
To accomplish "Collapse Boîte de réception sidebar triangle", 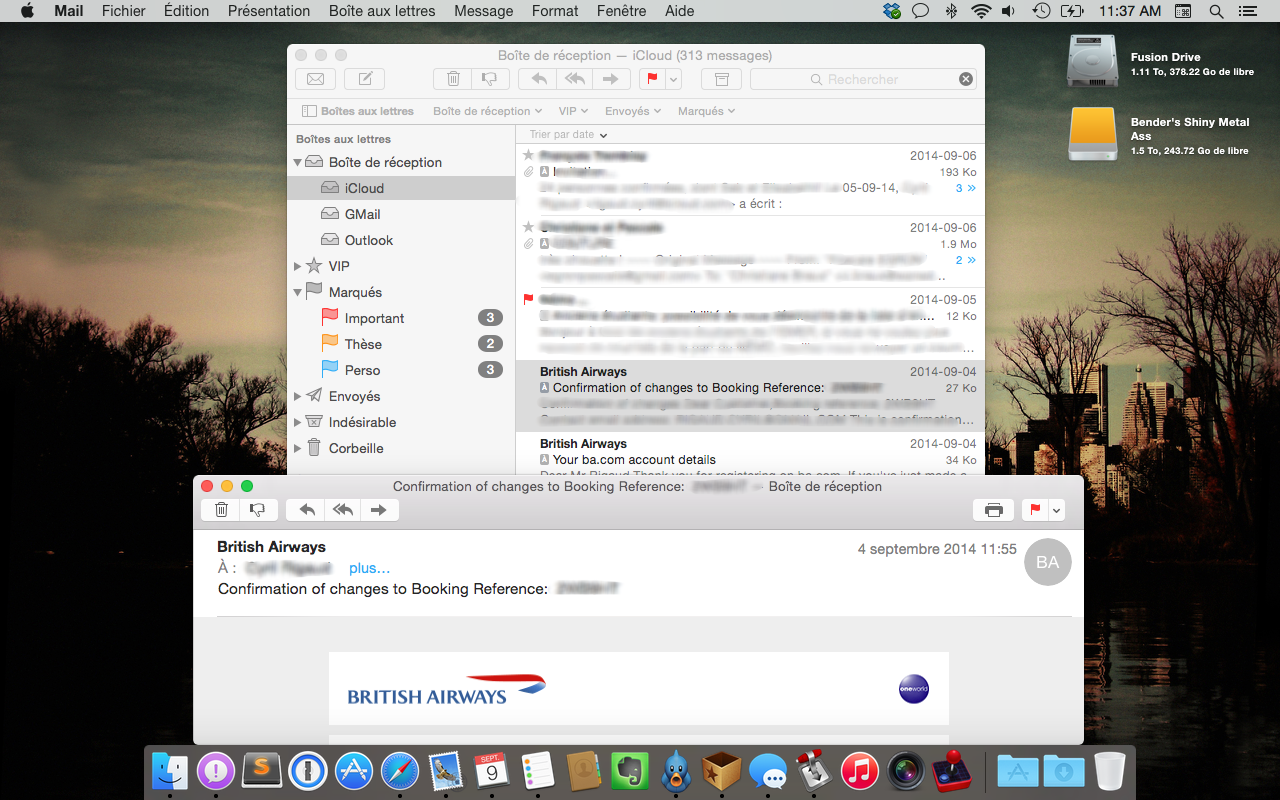I will coord(297,162).
